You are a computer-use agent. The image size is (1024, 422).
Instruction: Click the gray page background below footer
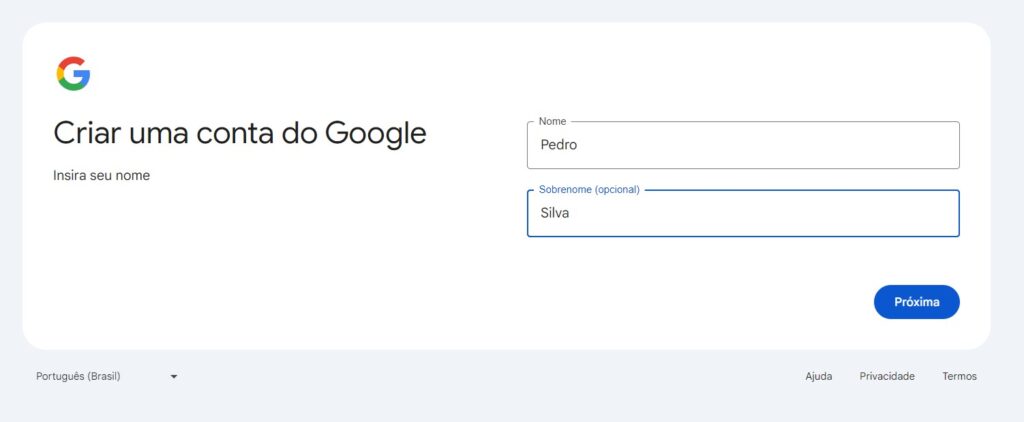pyautogui.click(x=512, y=405)
